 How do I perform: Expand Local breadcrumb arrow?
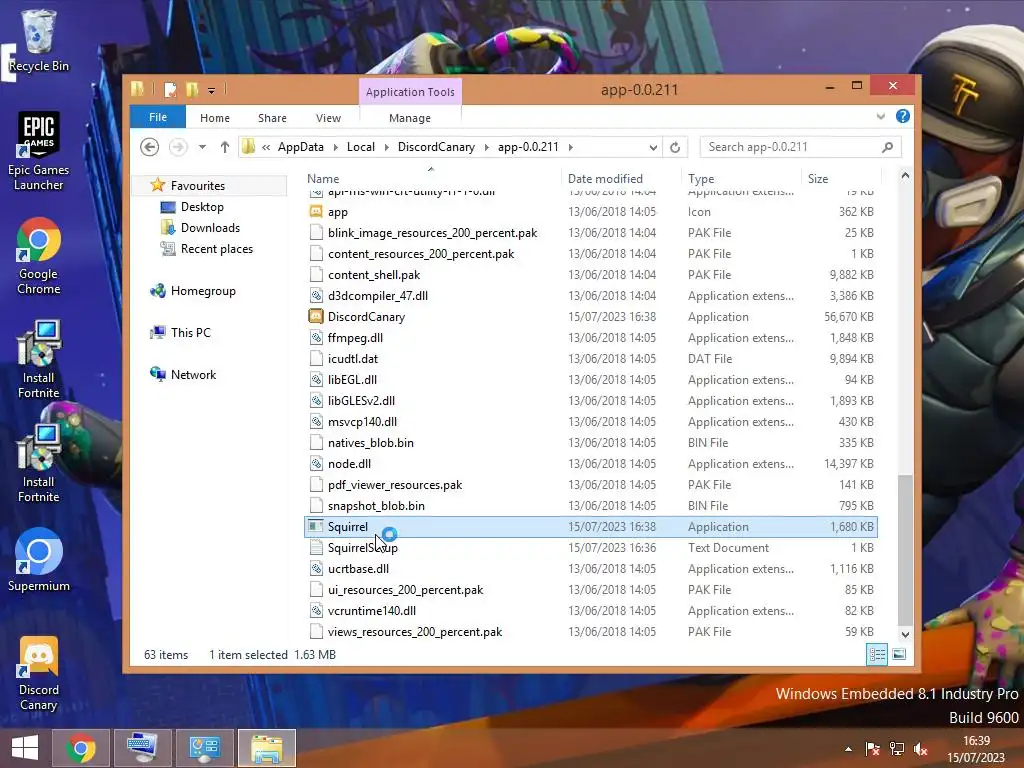pyautogui.click(x=386, y=148)
